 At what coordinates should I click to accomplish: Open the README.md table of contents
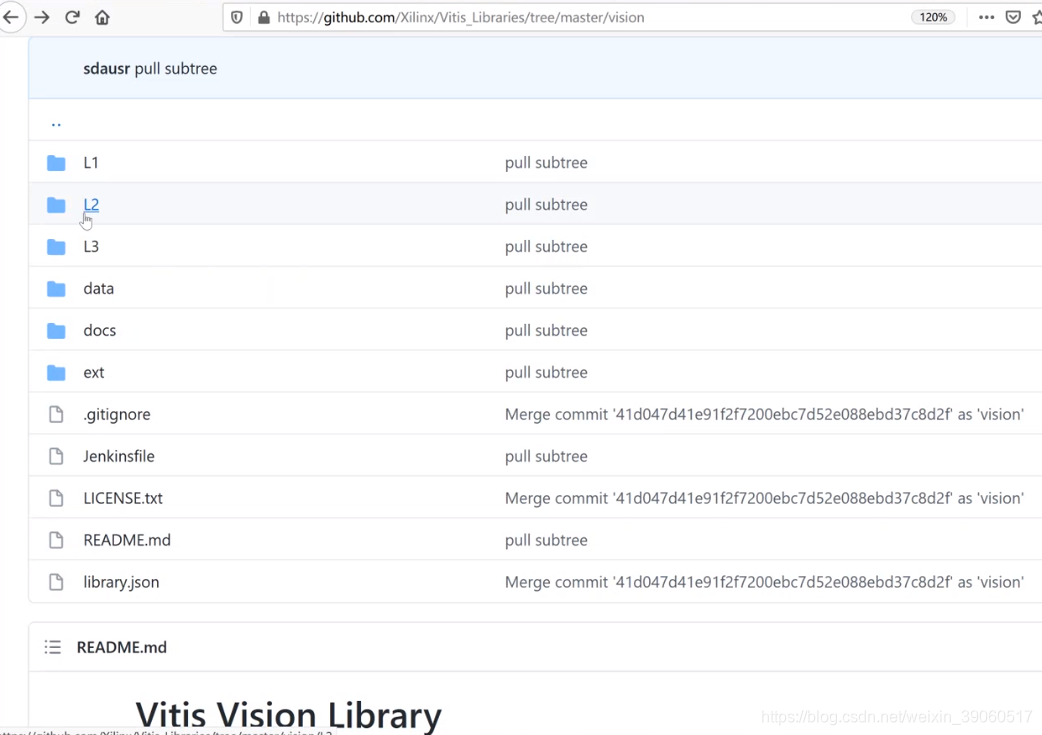click(52, 647)
